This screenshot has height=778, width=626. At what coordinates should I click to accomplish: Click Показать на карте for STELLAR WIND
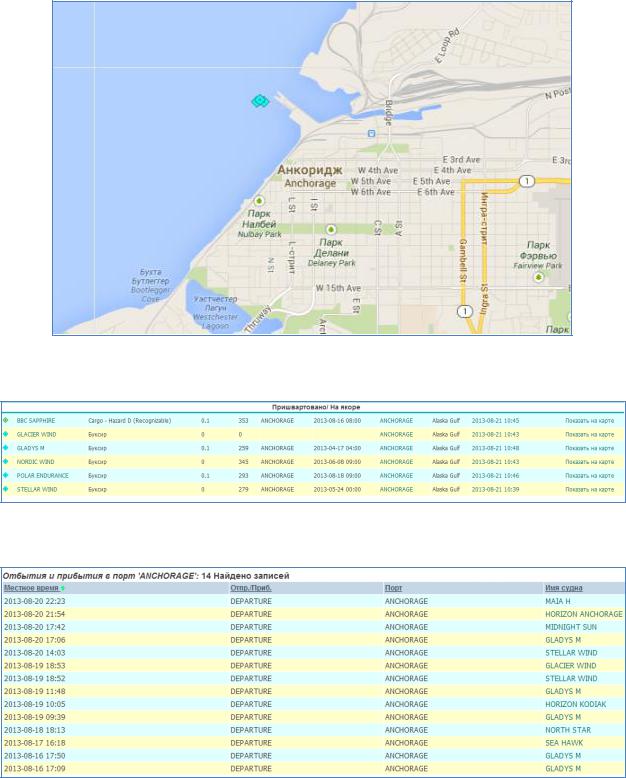click(589, 489)
